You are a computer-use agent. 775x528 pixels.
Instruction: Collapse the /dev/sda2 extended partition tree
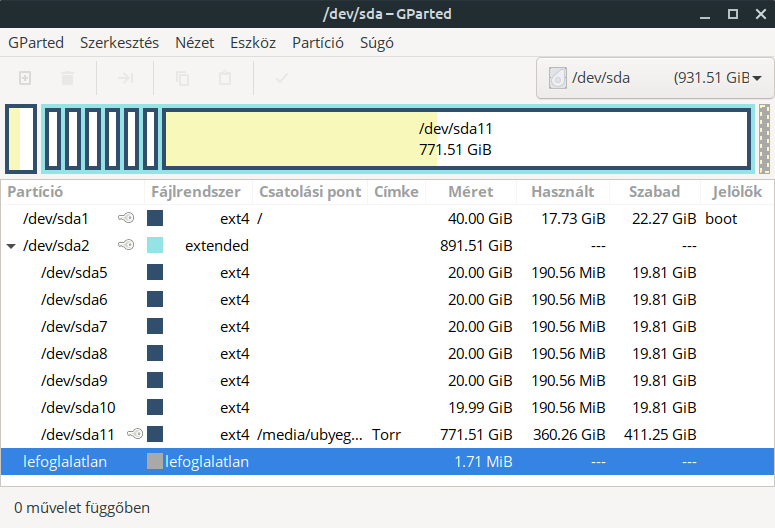coord(11,246)
